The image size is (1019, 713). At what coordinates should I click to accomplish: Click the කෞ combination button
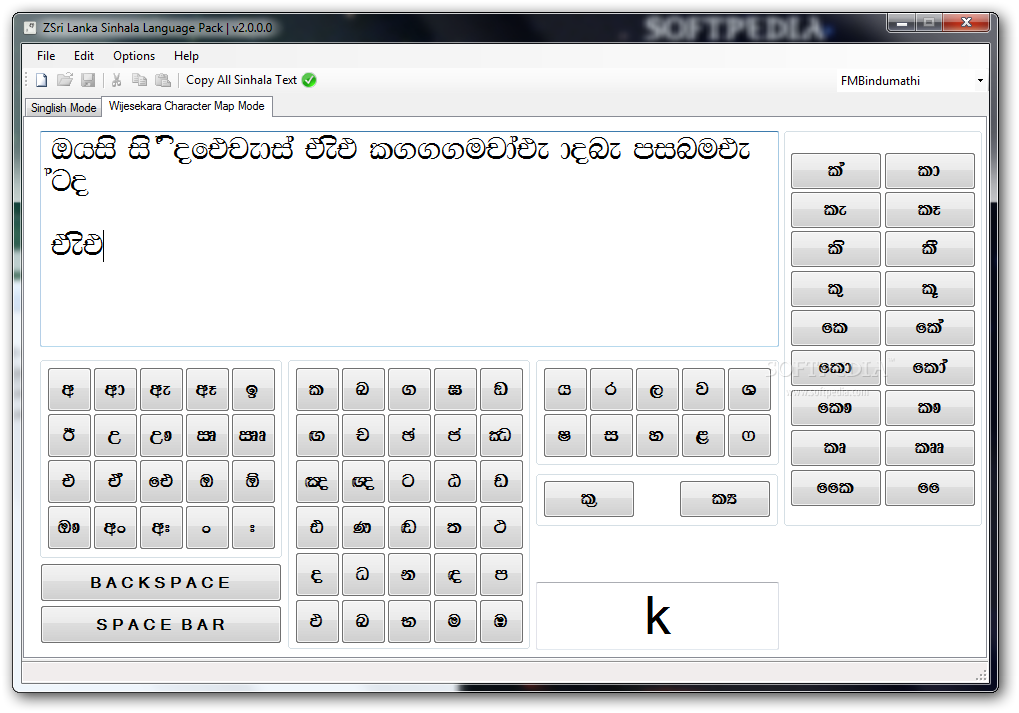836,408
